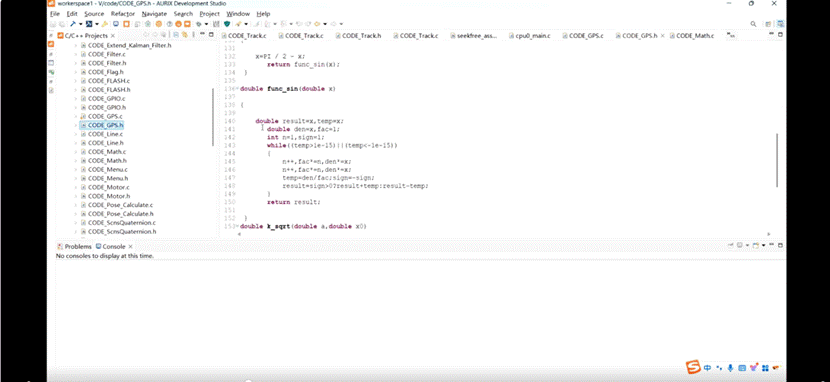Click the soft keyboard icon in IME bar
The width and height of the screenshot is (830, 382).
pyautogui.click(x=742, y=368)
